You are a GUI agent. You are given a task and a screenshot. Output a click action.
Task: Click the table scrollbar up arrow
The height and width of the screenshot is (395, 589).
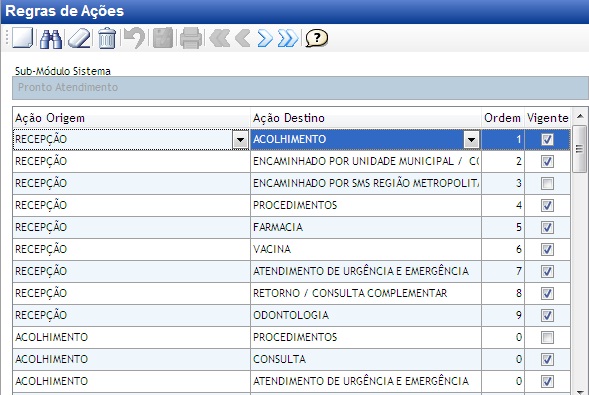coord(580,116)
